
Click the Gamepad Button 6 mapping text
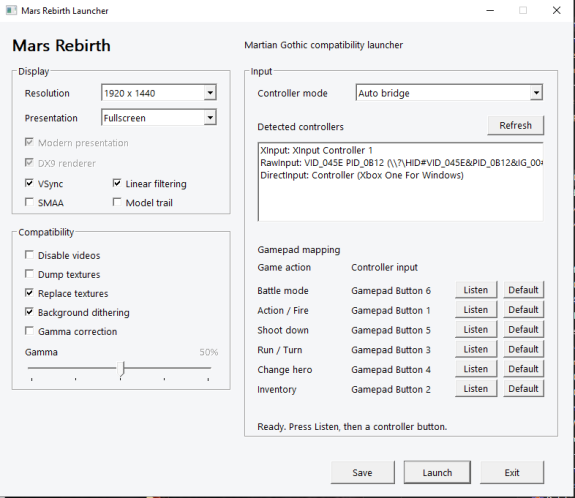(x=391, y=291)
